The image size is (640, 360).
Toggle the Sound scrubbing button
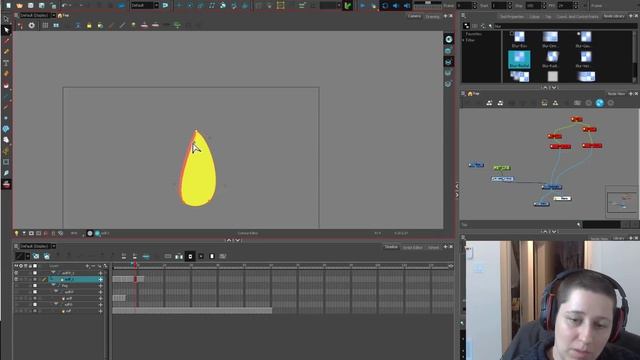click(407, 6)
